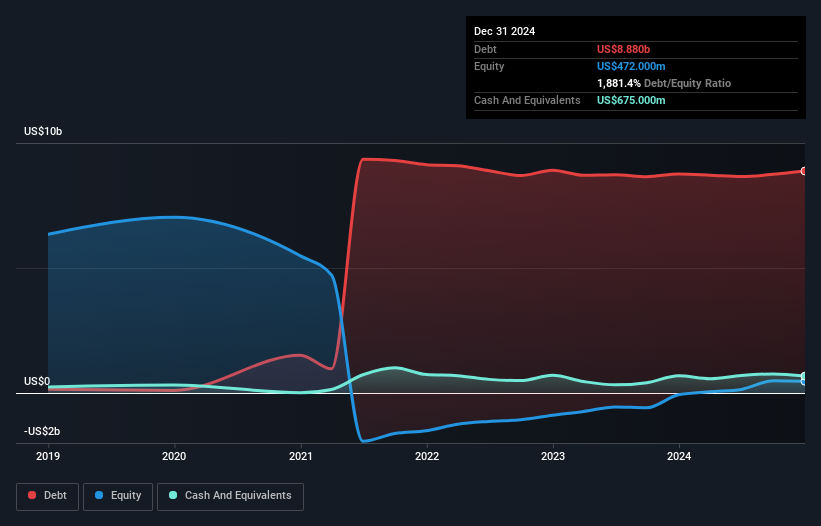Image resolution: width=821 pixels, height=526 pixels.
Task: Select the 2021 x-axis label
Action: click(x=301, y=456)
